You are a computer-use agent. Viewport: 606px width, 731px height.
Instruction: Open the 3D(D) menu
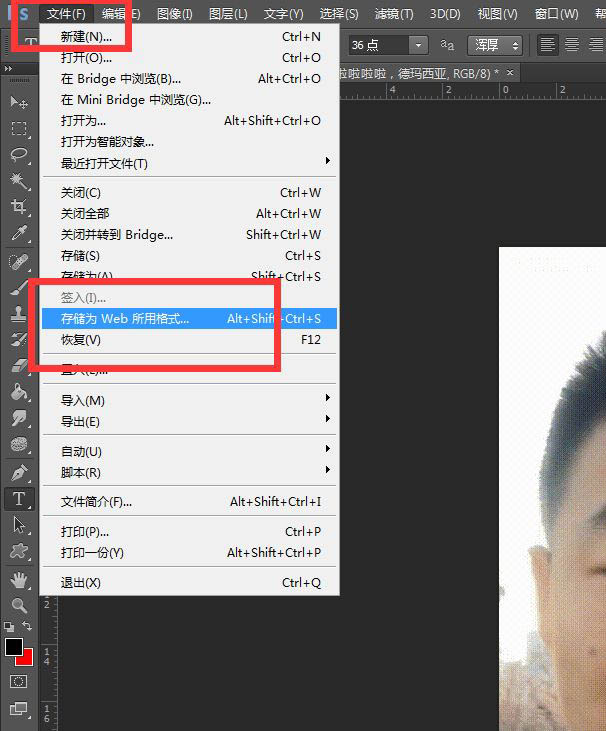[x=445, y=14]
